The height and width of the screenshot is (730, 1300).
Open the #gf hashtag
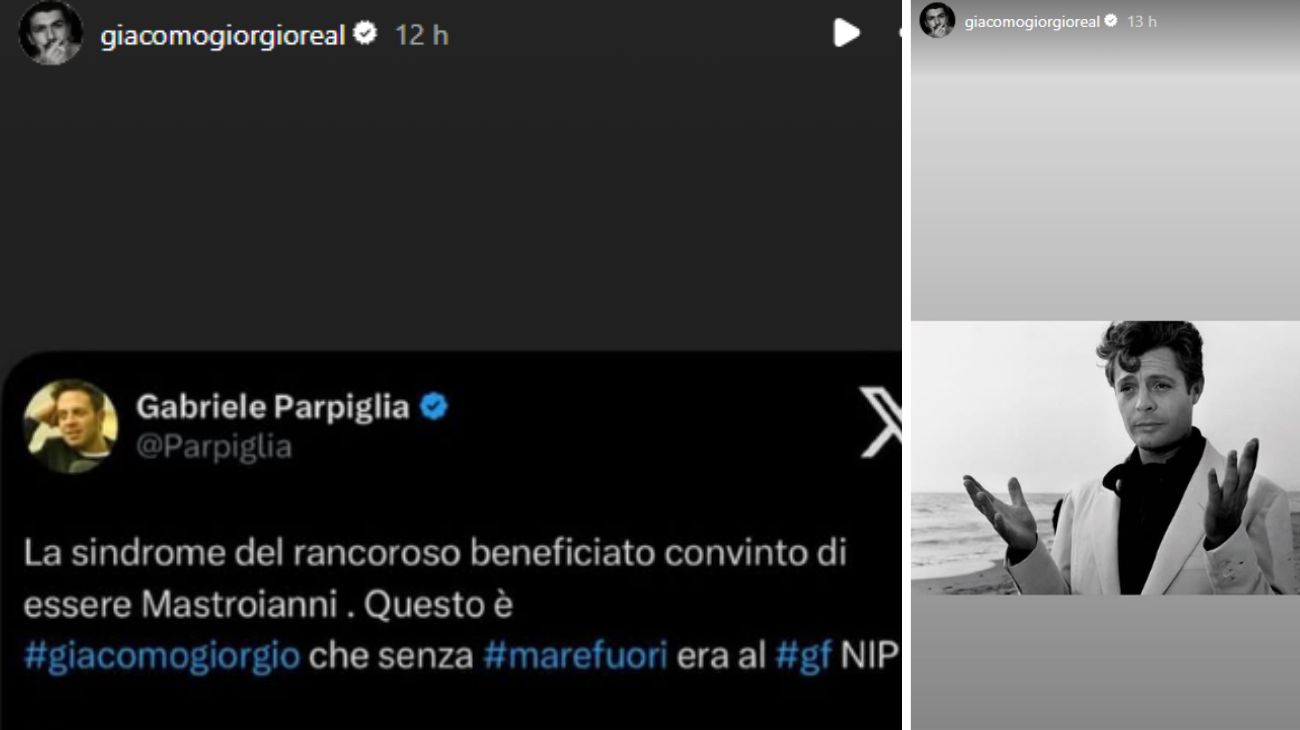(804, 657)
